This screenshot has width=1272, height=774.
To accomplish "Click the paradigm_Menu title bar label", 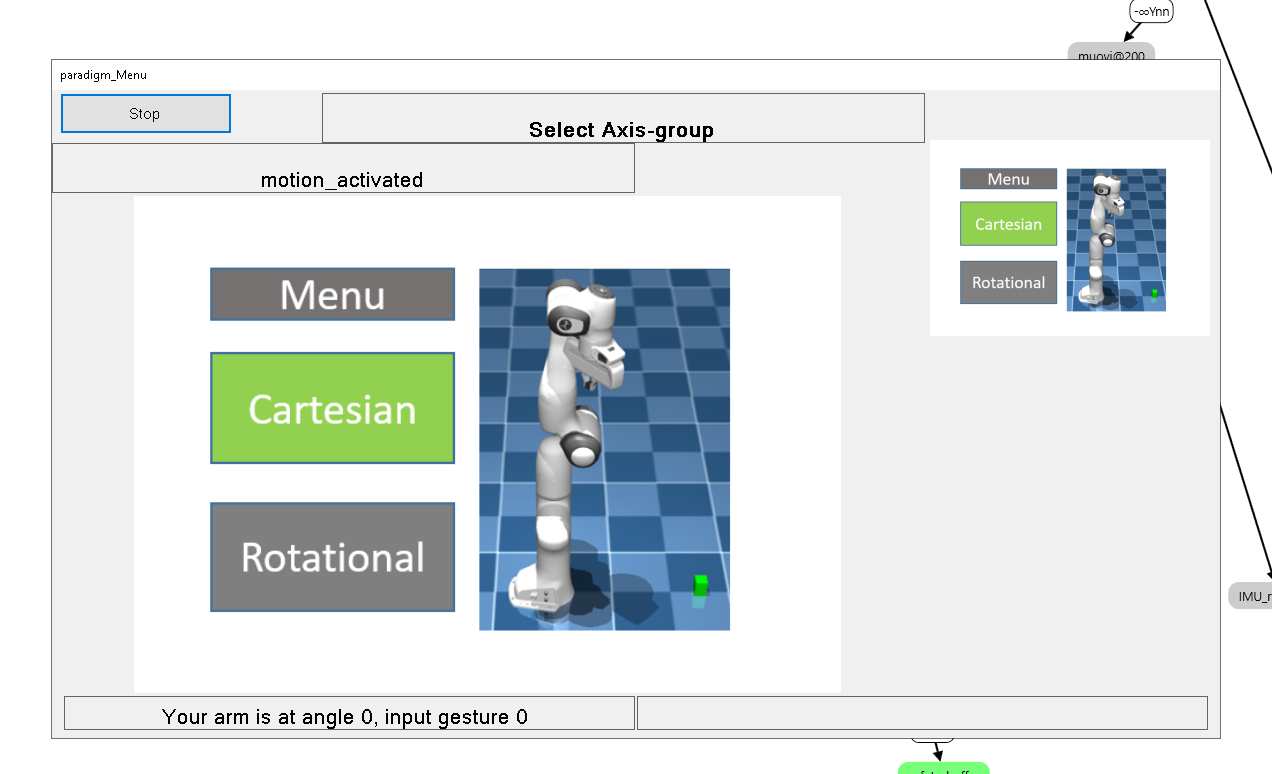I will (101, 74).
